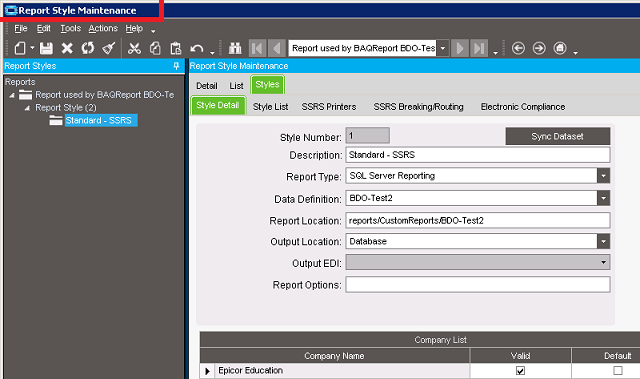640x379 pixels.
Task: Go to the last record icon
Action: coord(479,48)
